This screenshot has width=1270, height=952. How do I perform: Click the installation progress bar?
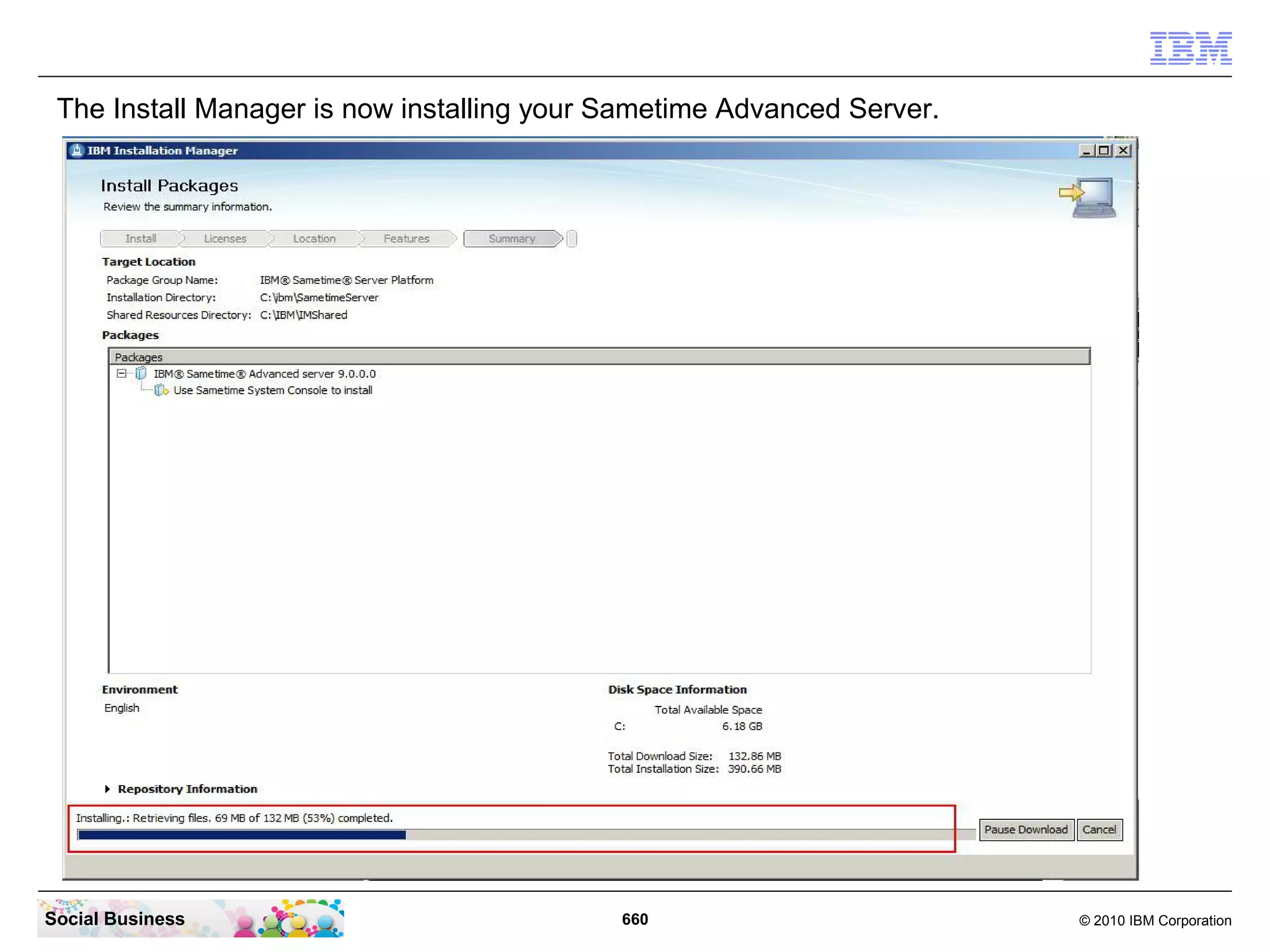click(x=526, y=835)
